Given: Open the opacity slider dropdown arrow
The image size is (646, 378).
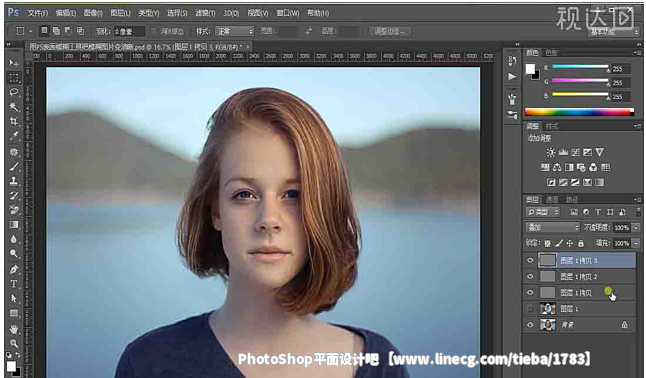Looking at the screenshot, I should [636, 227].
